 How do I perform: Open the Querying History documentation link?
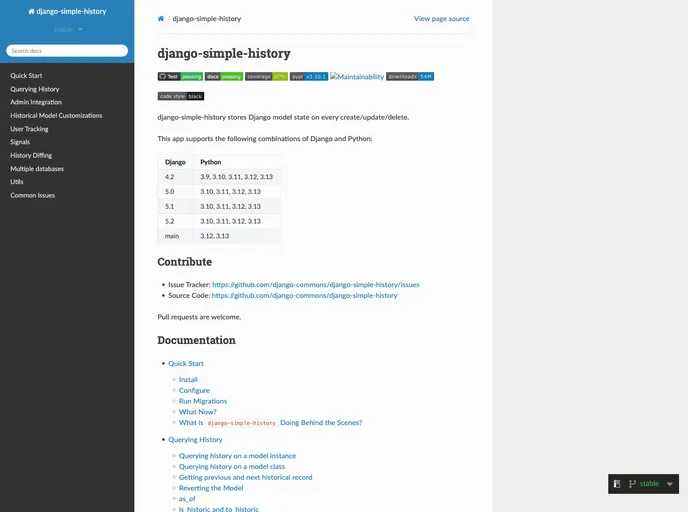195,440
